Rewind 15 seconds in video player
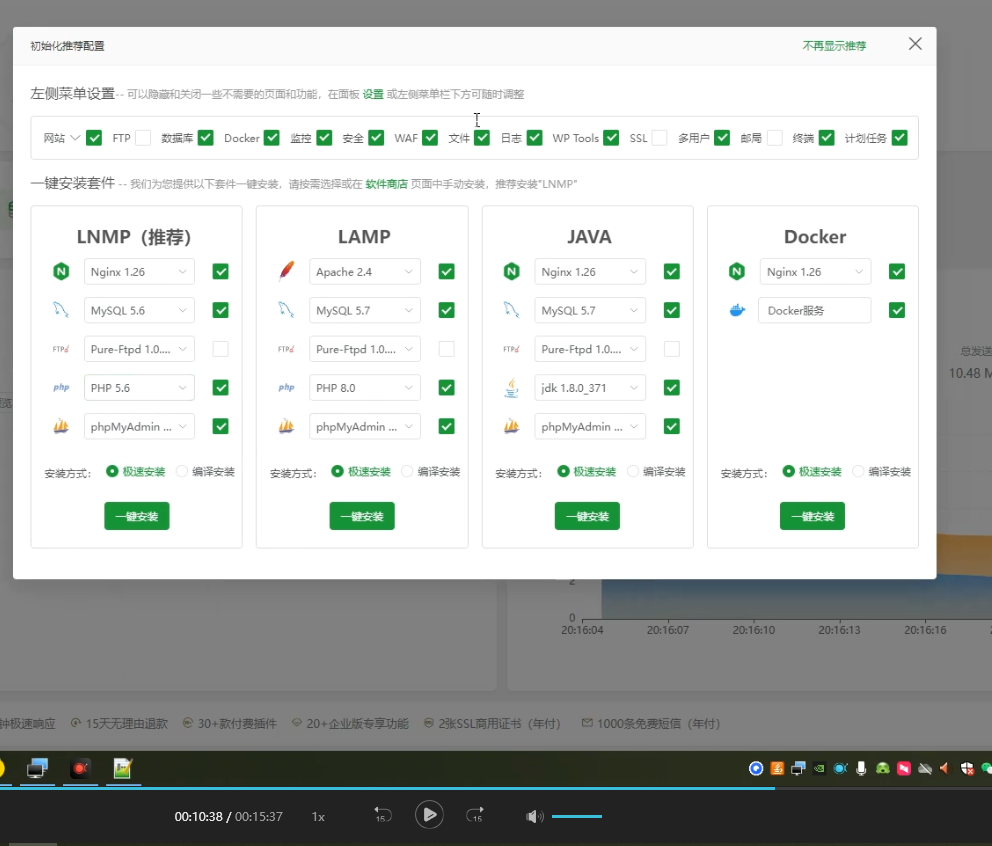The height and width of the screenshot is (846, 992). pyautogui.click(x=381, y=815)
